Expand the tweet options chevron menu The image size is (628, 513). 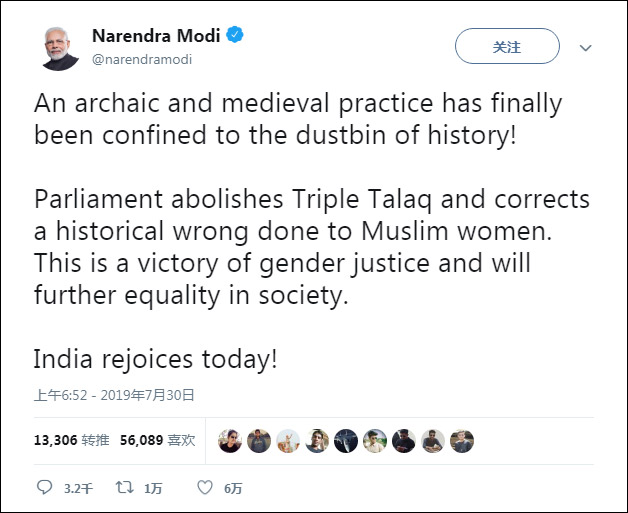586,47
